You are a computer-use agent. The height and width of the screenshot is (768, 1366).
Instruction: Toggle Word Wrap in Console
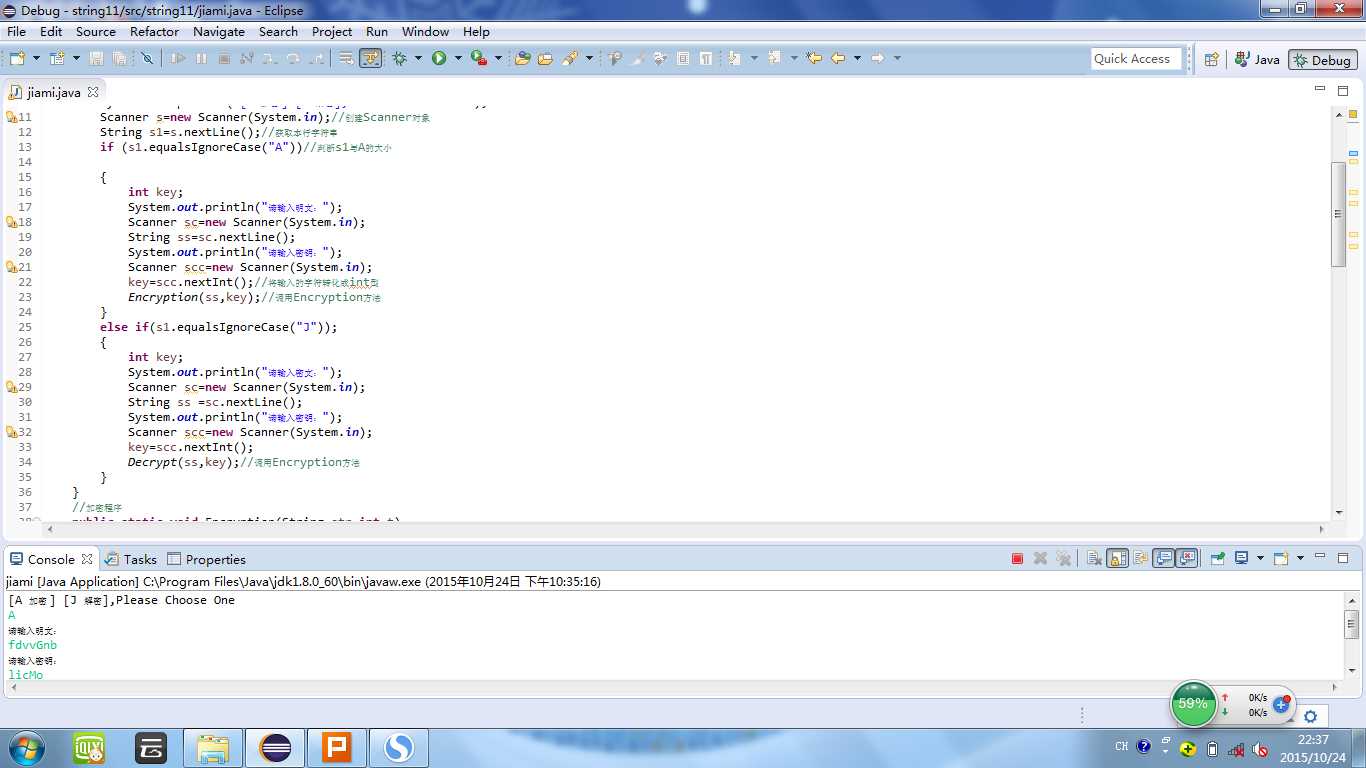[x=1140, y=558]
